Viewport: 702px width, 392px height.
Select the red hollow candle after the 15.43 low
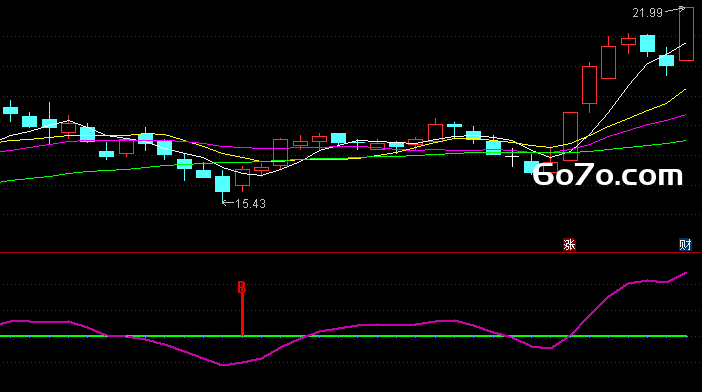click(242, 178)
